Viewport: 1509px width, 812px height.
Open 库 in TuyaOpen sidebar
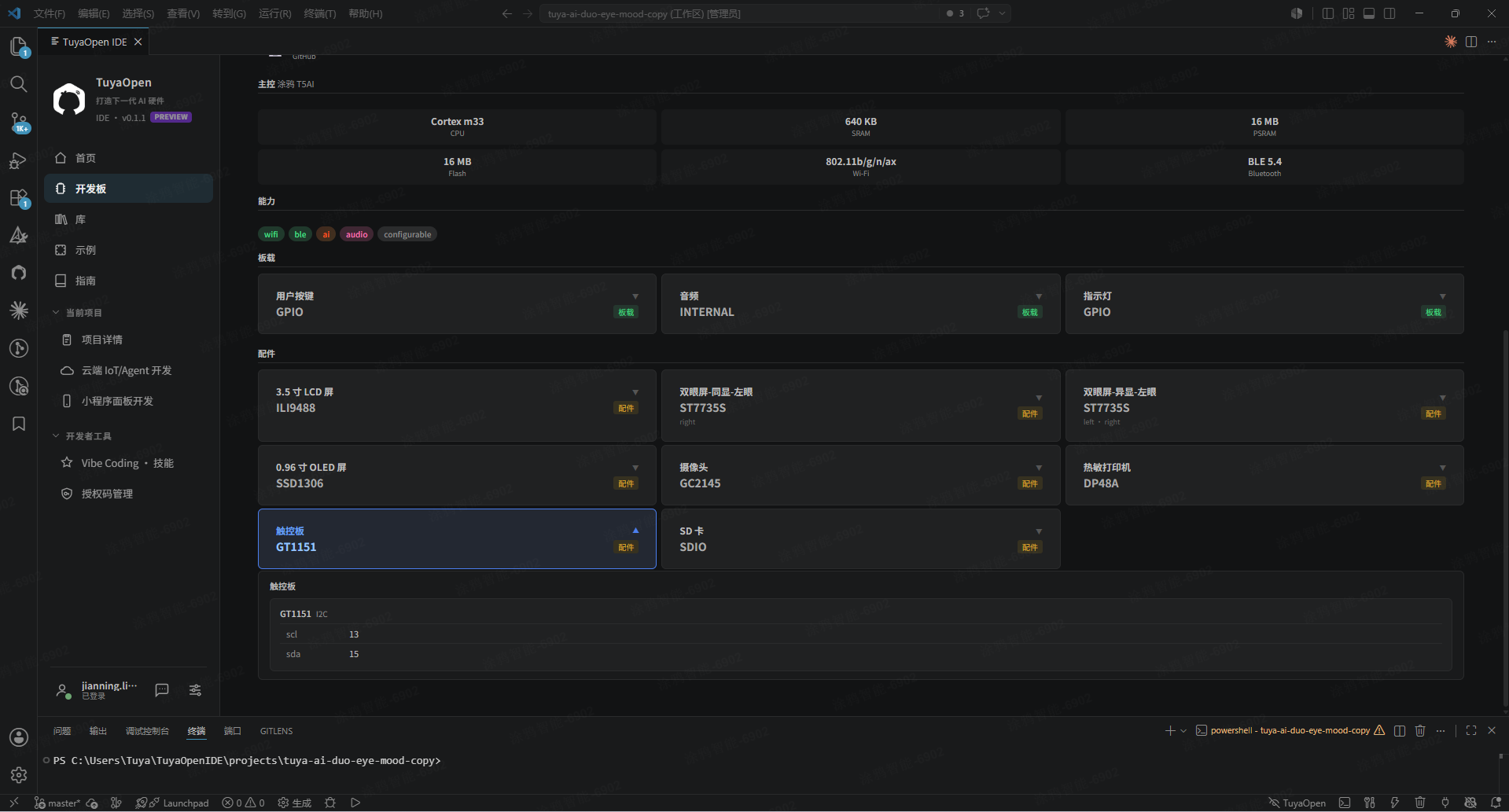[x=129, y=219]
